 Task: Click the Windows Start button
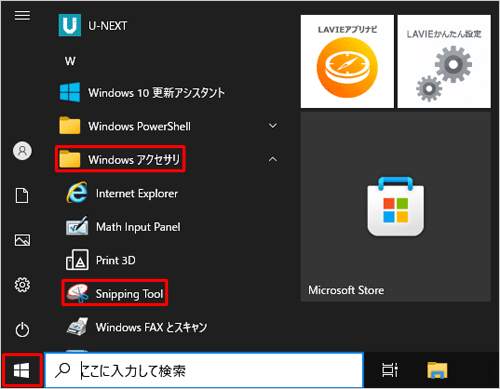pyautogui.click(x=22, y=371)
